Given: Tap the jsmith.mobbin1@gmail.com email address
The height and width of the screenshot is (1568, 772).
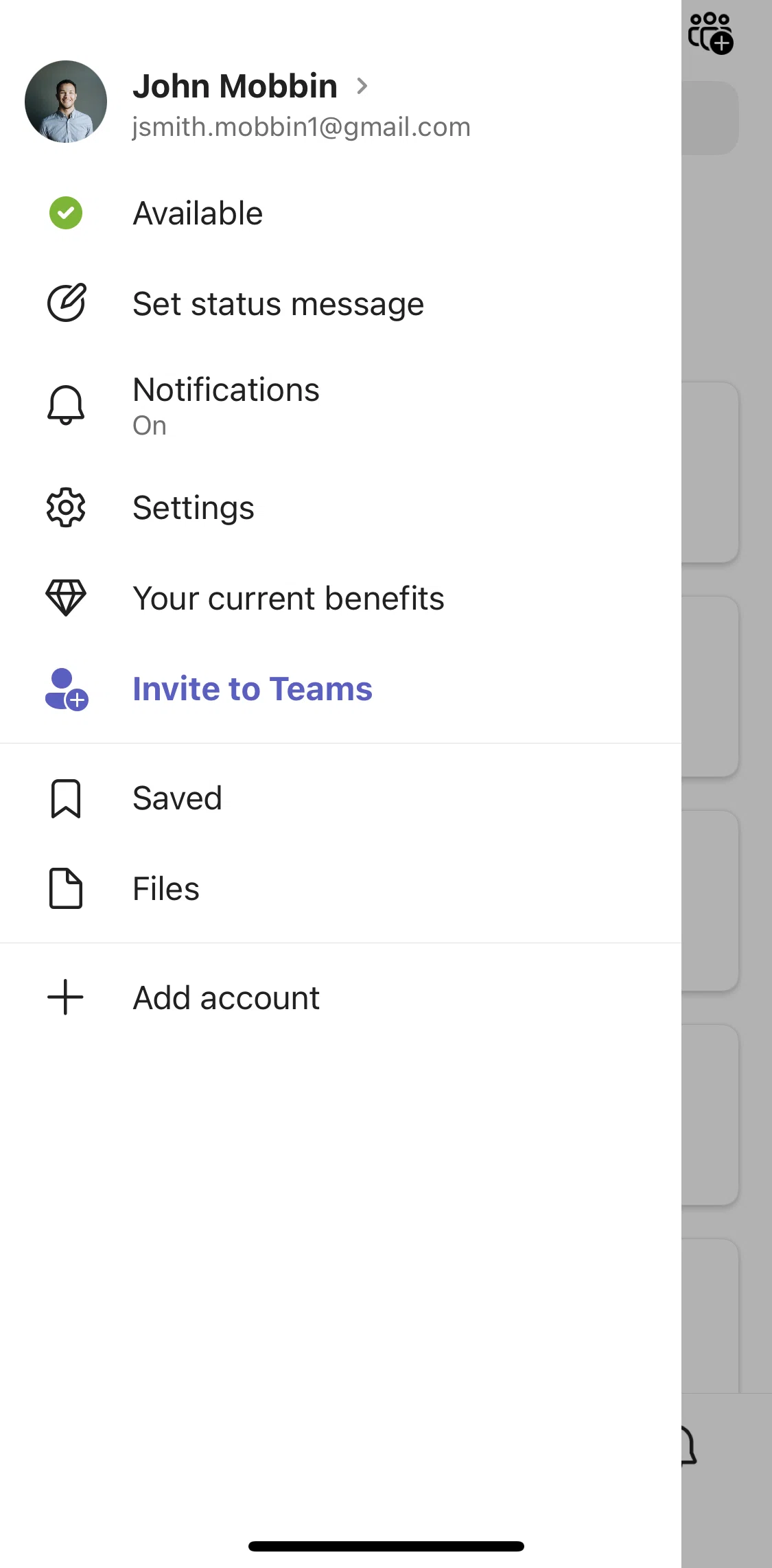Looking at the screenshot, I should [x=301, y=127].
